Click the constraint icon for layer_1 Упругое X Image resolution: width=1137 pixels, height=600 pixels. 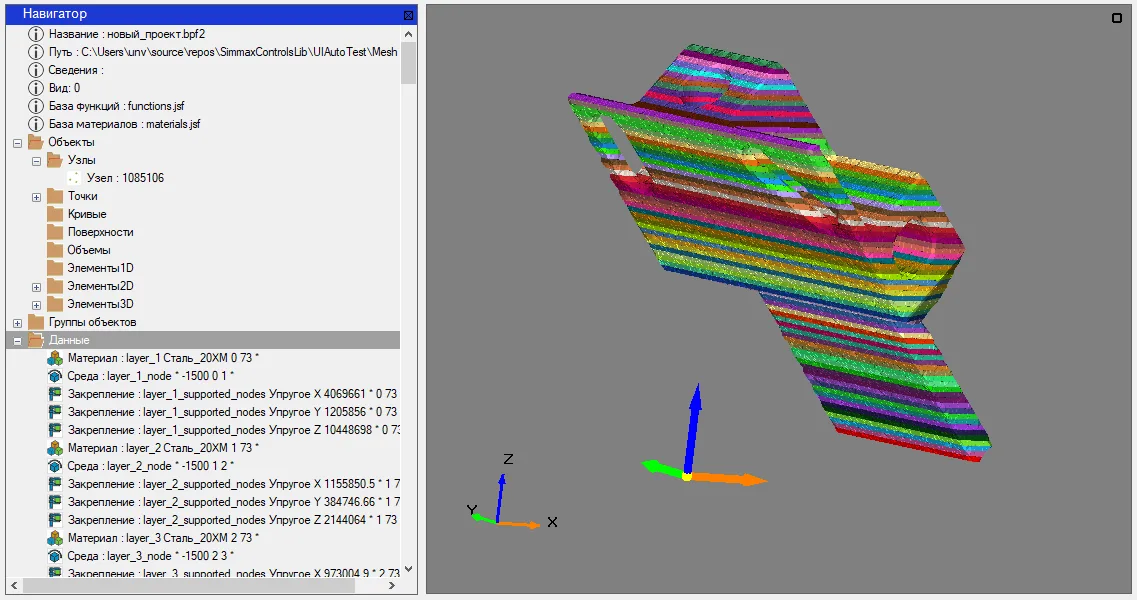[55, 394]
